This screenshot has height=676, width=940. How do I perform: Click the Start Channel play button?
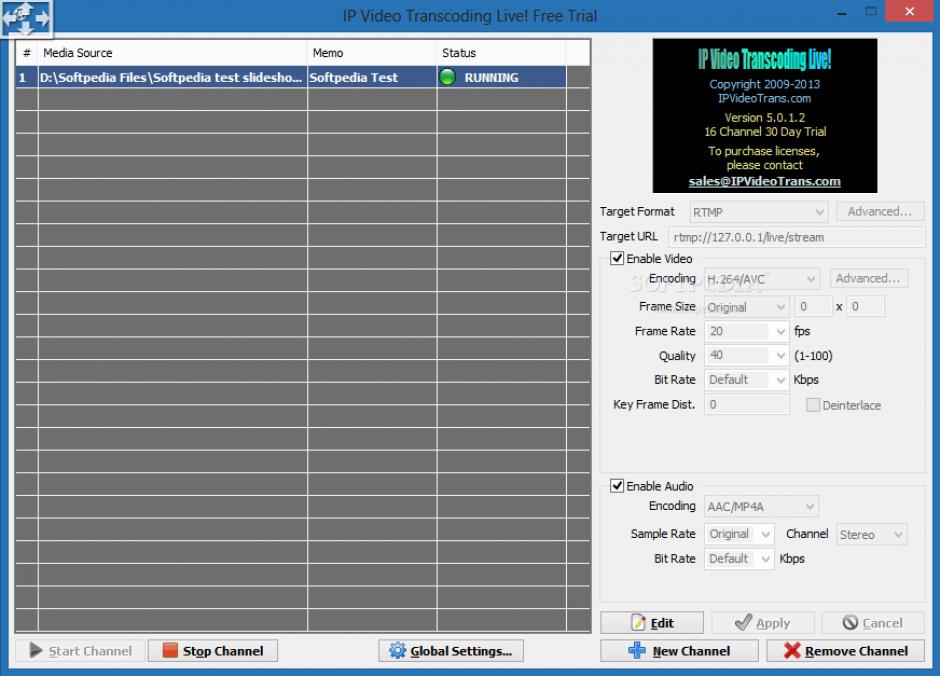[x=80, y=651]
